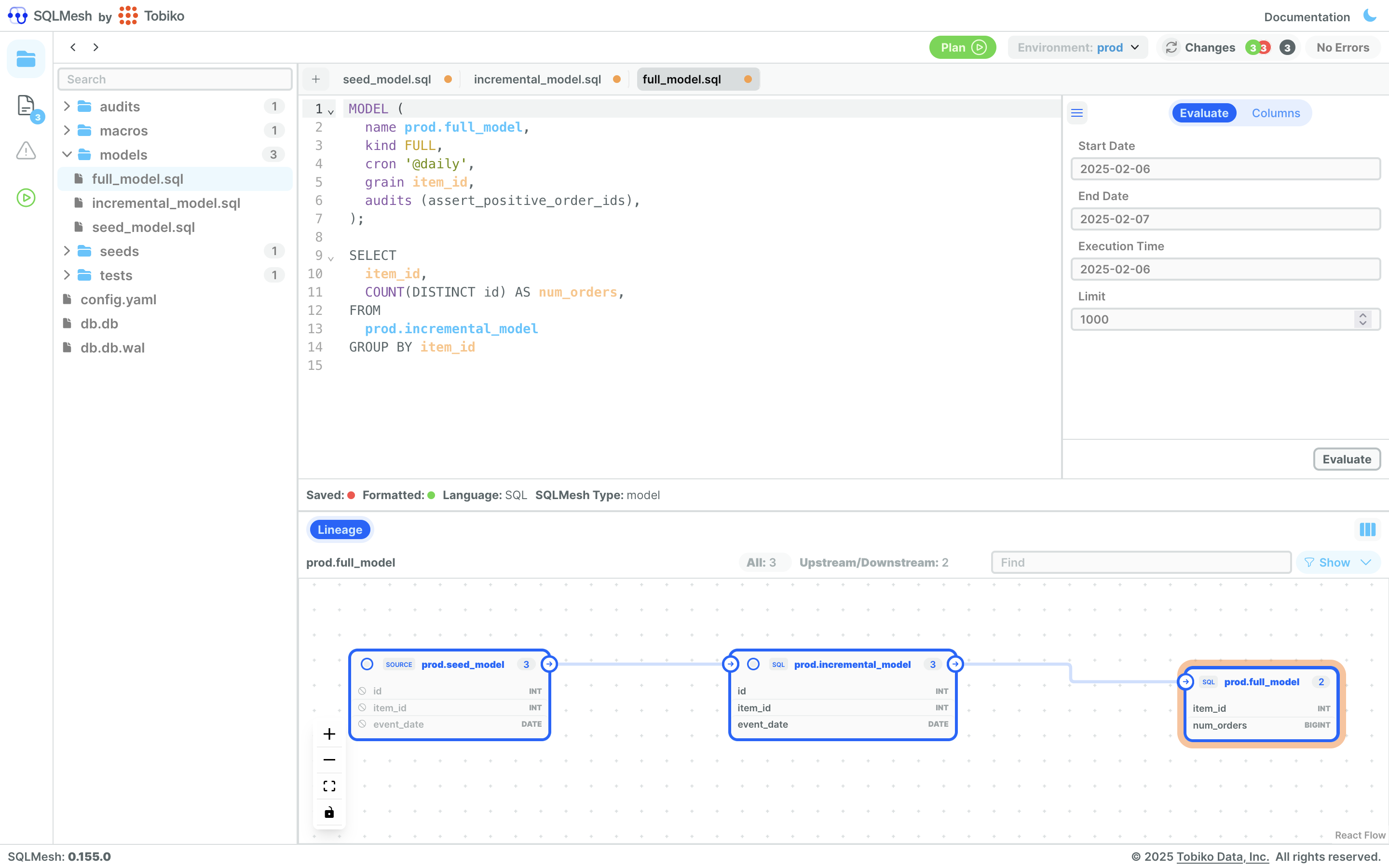Image resolution: width=1389 pixels, height=868 pixels.
Task: Click the green Plan button
Action: [x=962, y=48]
